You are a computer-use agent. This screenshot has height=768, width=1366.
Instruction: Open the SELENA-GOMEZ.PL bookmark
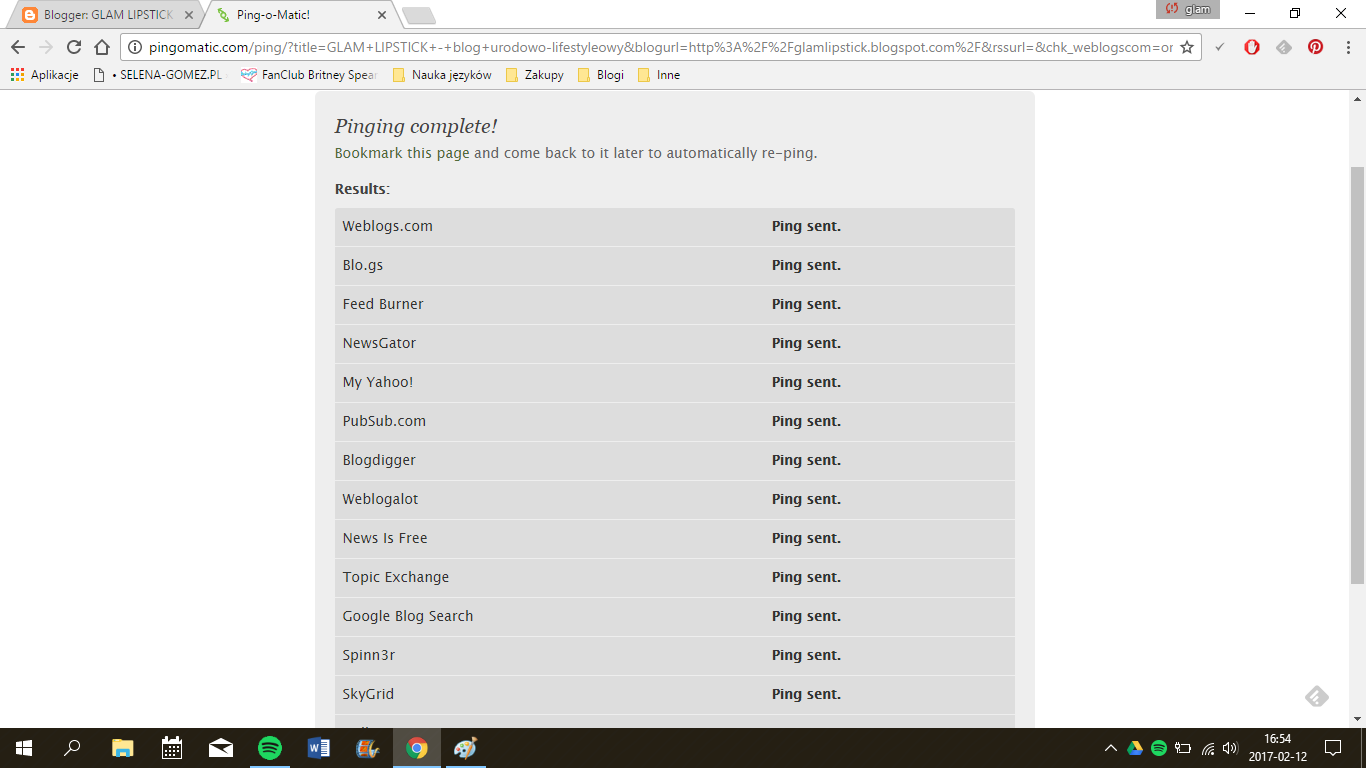(158, 75)
